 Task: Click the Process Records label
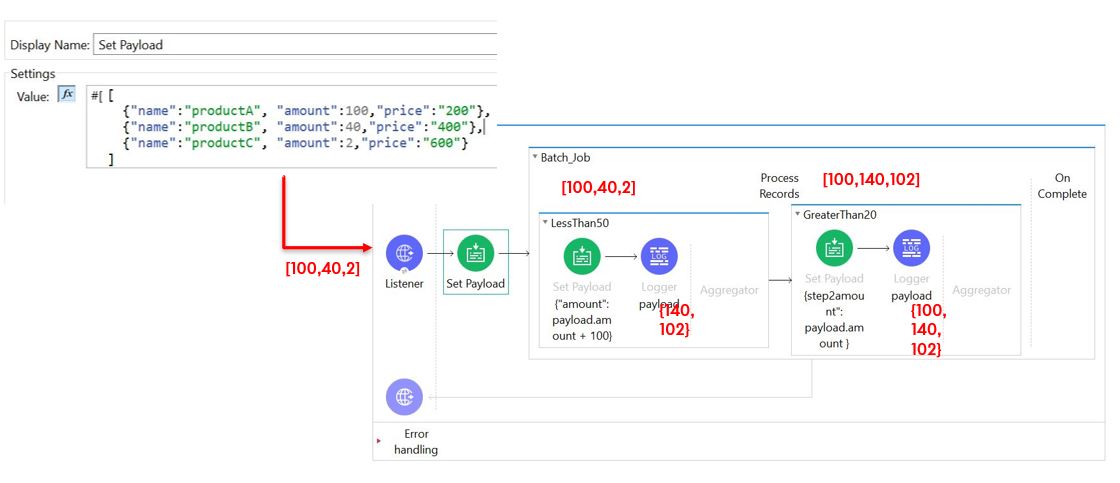click(x=779, y=186)
